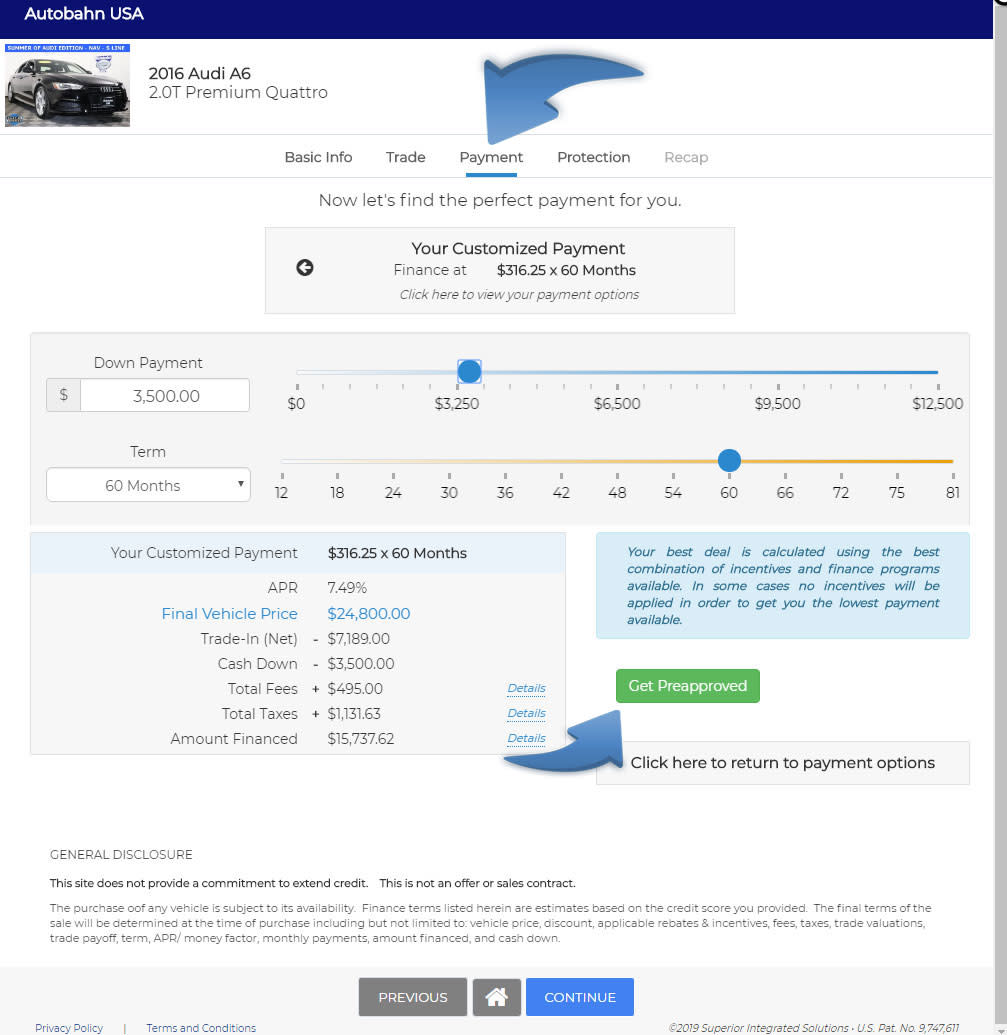Click the $316.25 x 60 Months summary text
1007x1035 pixels.
[x=397, y=553]
